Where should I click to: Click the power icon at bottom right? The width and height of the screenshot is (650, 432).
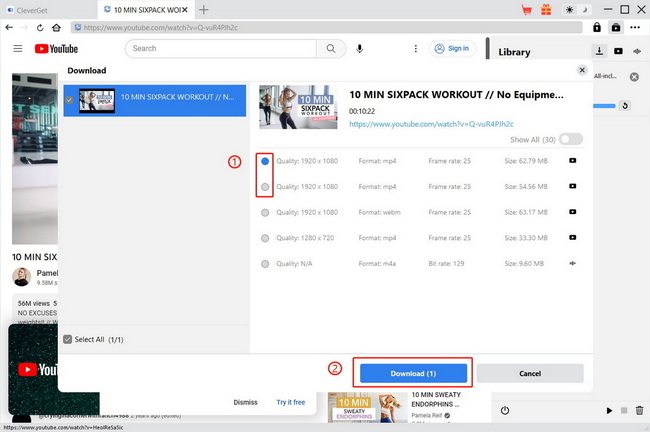coord(505,410)
